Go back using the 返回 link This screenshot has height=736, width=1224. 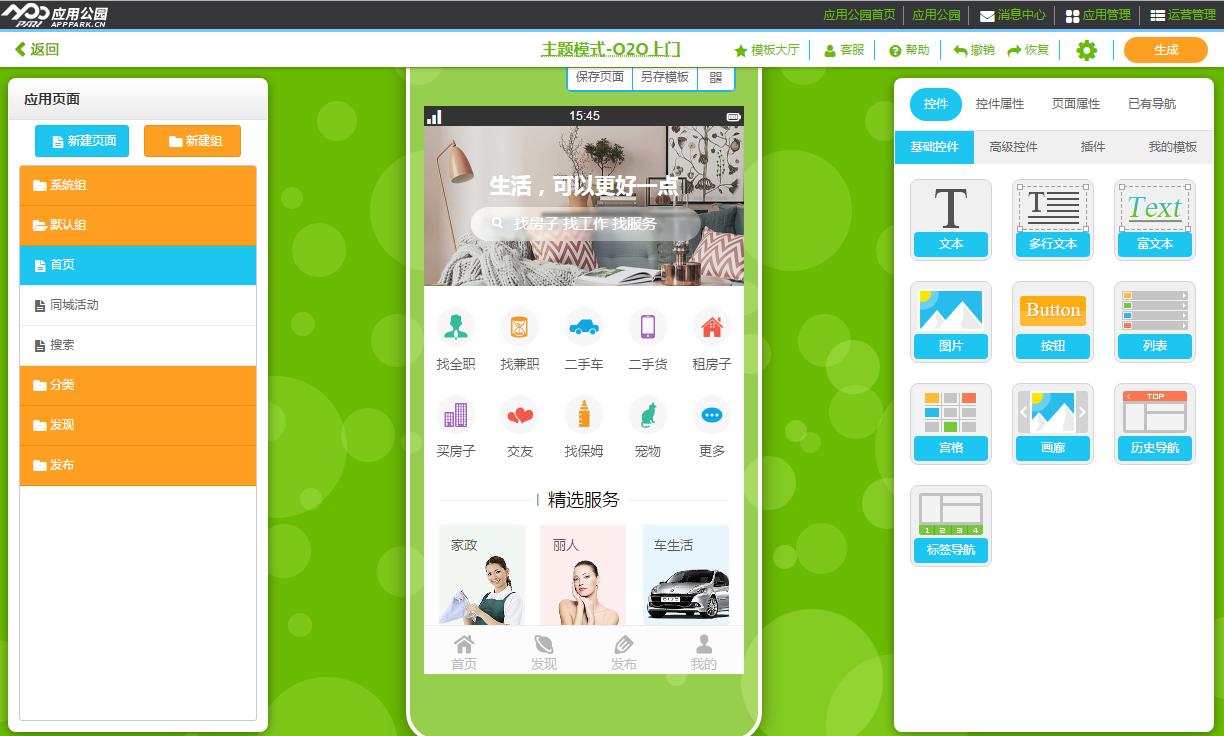tap(37, 50)
